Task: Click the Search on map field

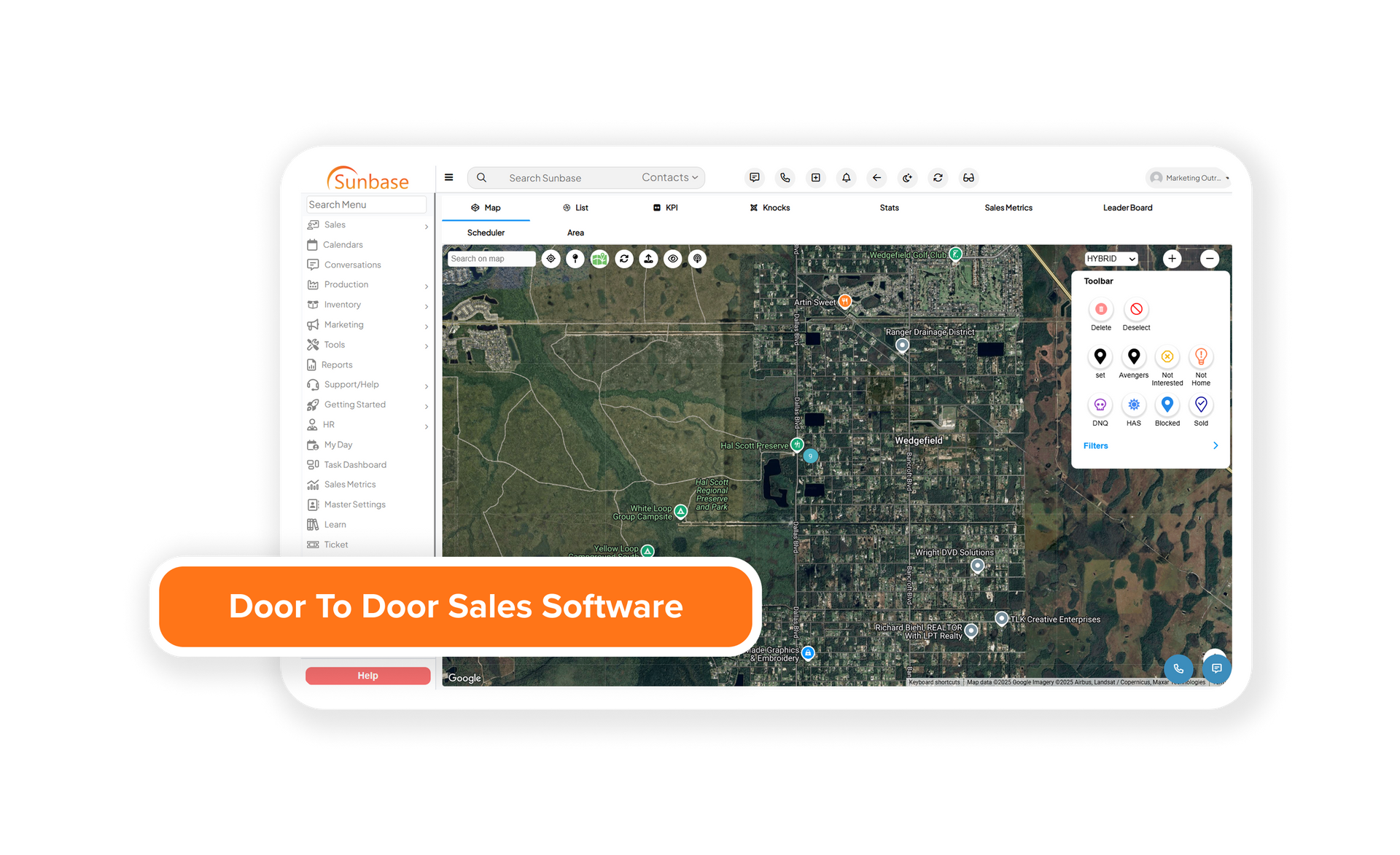Action: [x=491, y=259]
